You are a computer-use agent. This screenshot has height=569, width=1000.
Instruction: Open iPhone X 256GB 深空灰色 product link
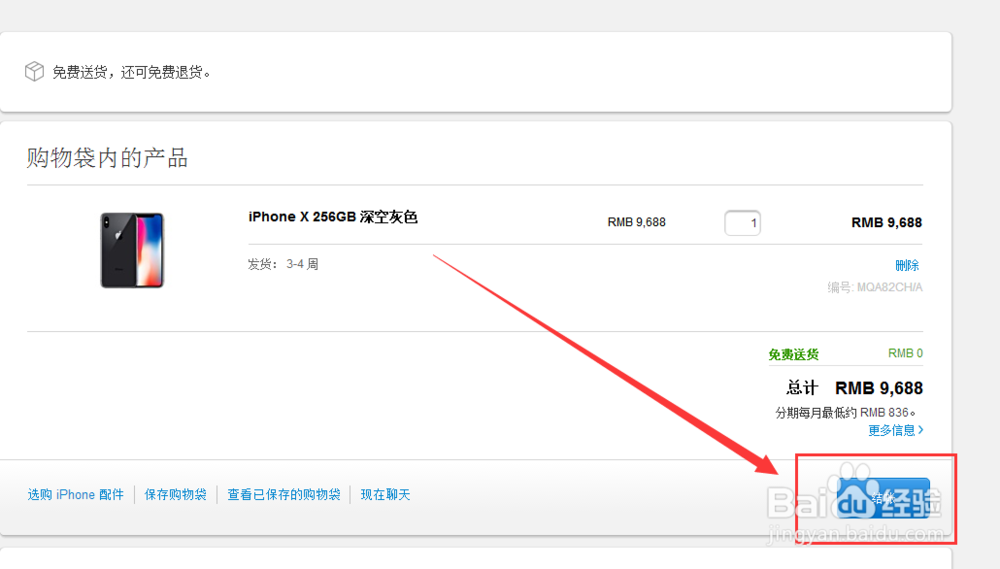point(333,217)
